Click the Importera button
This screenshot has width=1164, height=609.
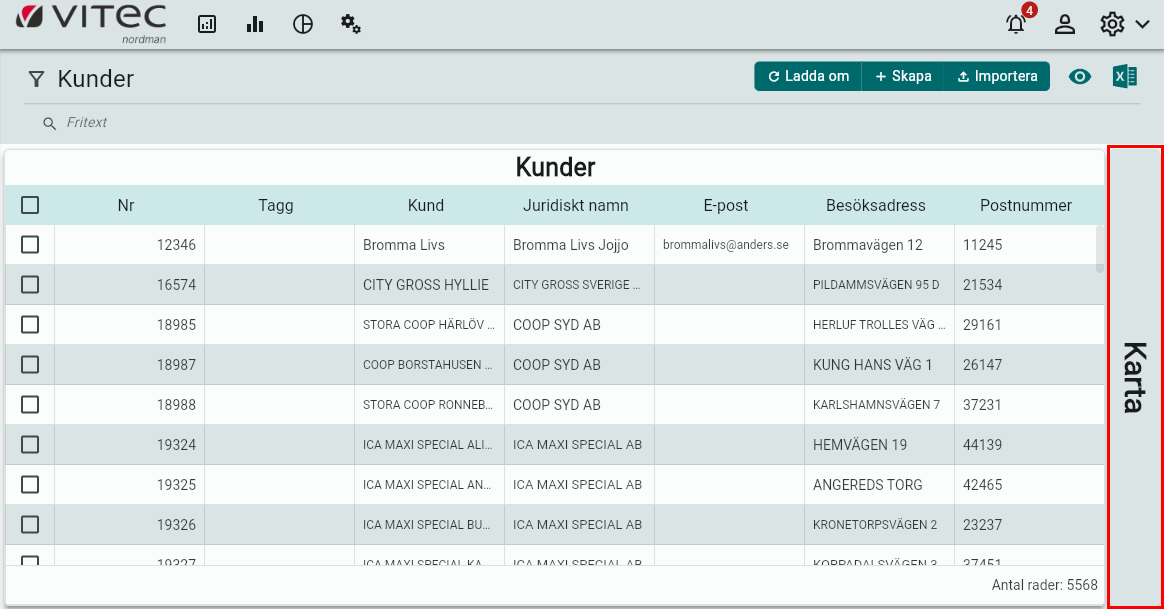[997, 76]
